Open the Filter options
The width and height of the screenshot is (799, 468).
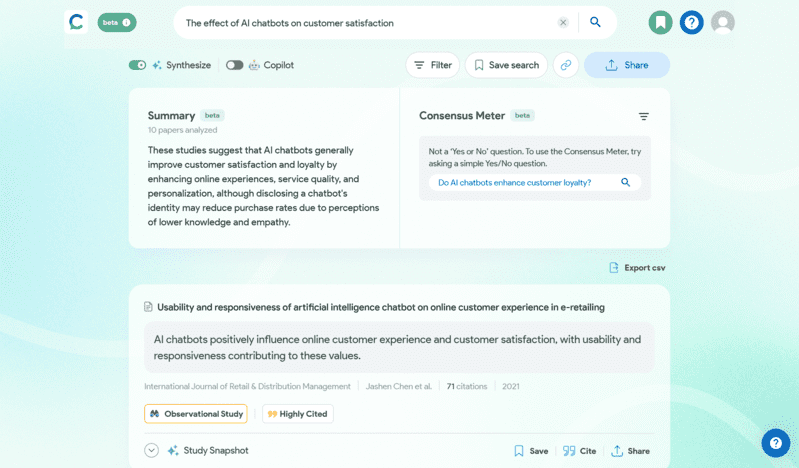(432, 65)
